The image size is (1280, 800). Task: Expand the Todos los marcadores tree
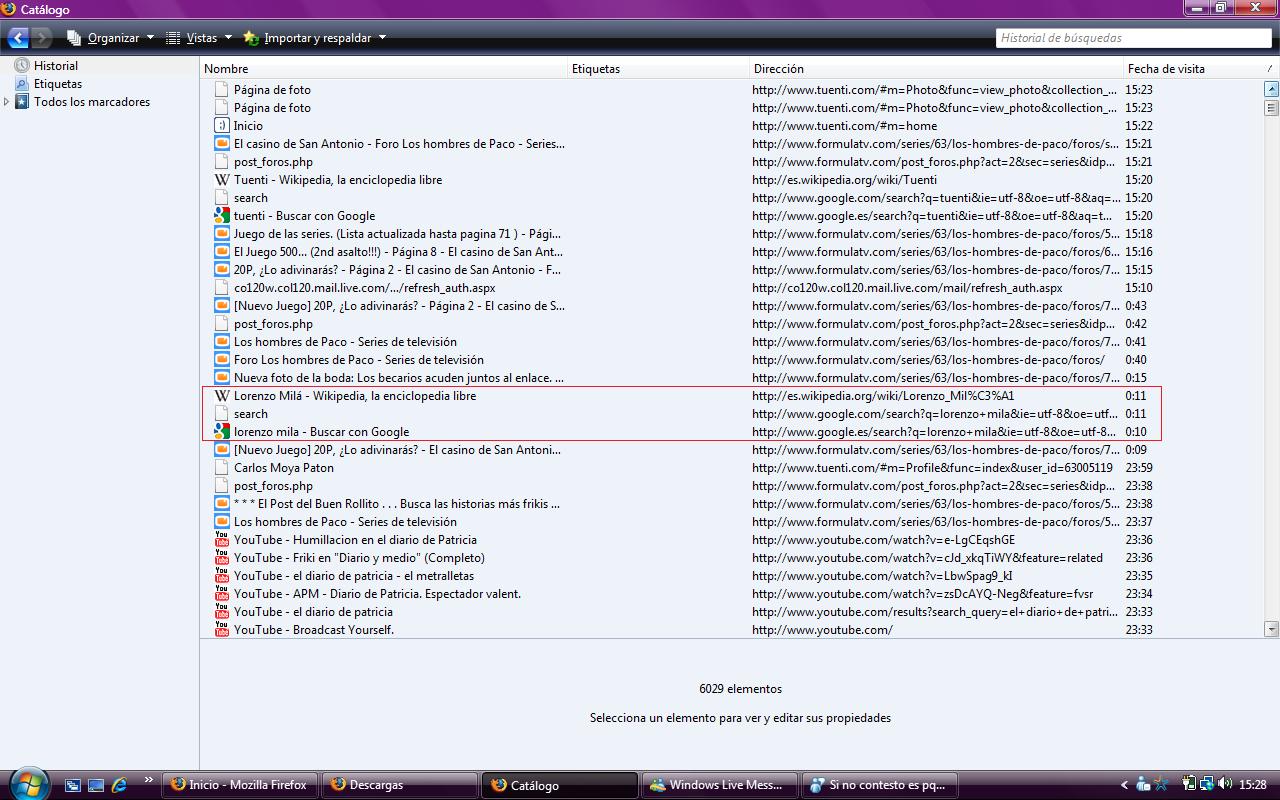7,102
